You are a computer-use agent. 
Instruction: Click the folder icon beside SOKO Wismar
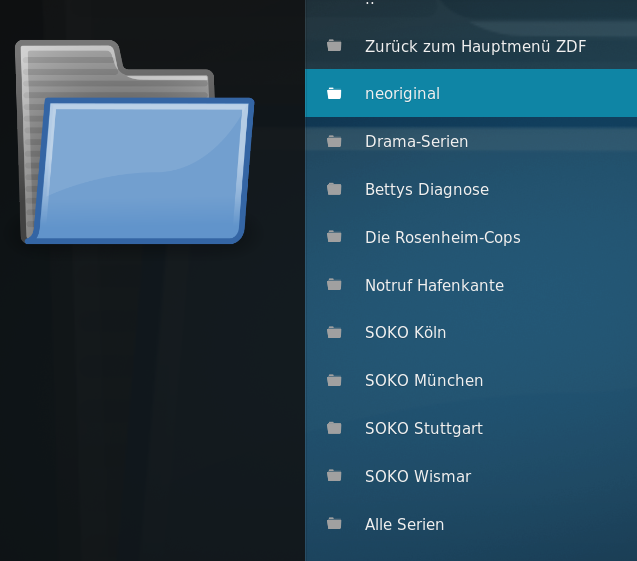(x=334, y=476)
